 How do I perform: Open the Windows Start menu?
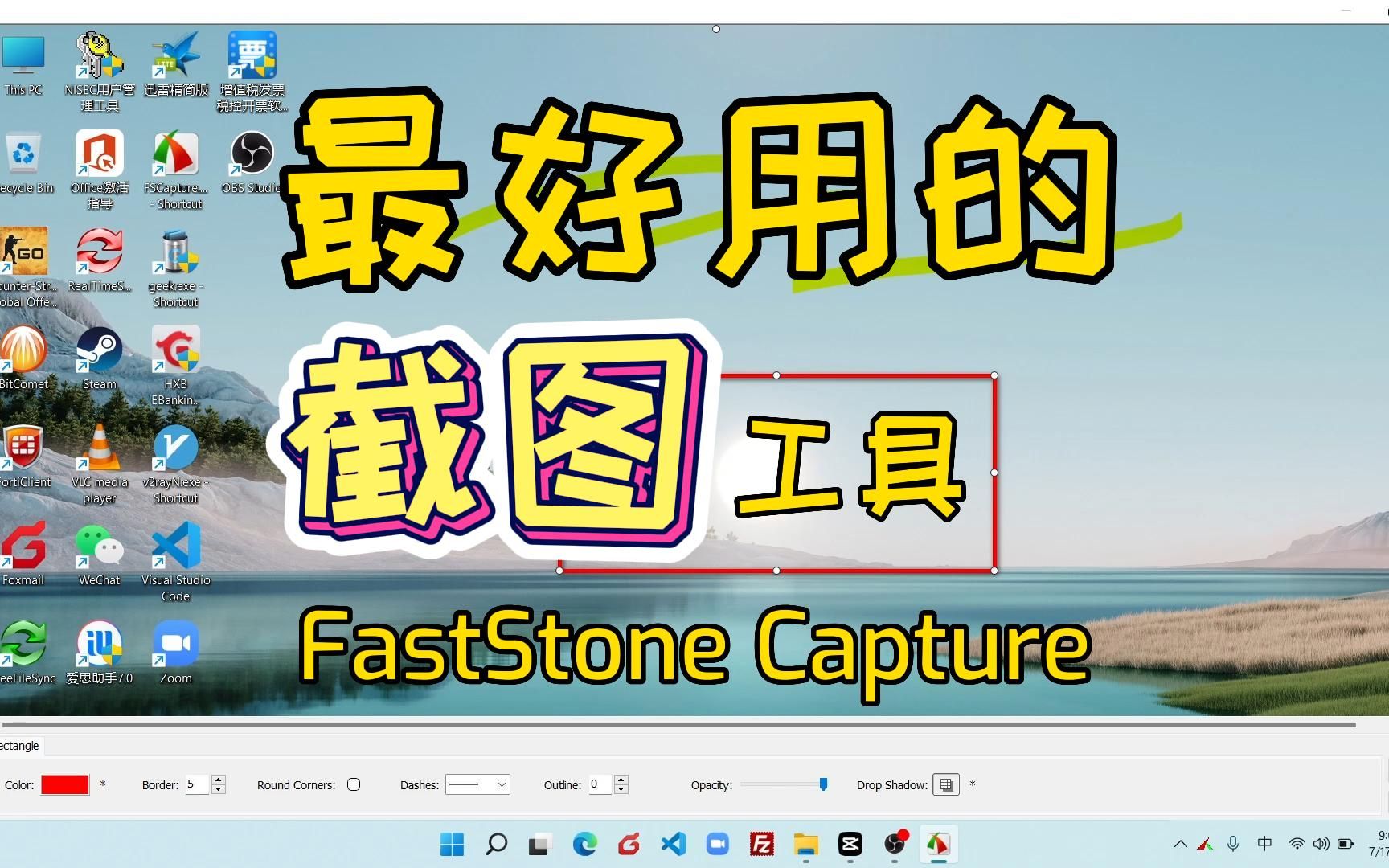453,844
